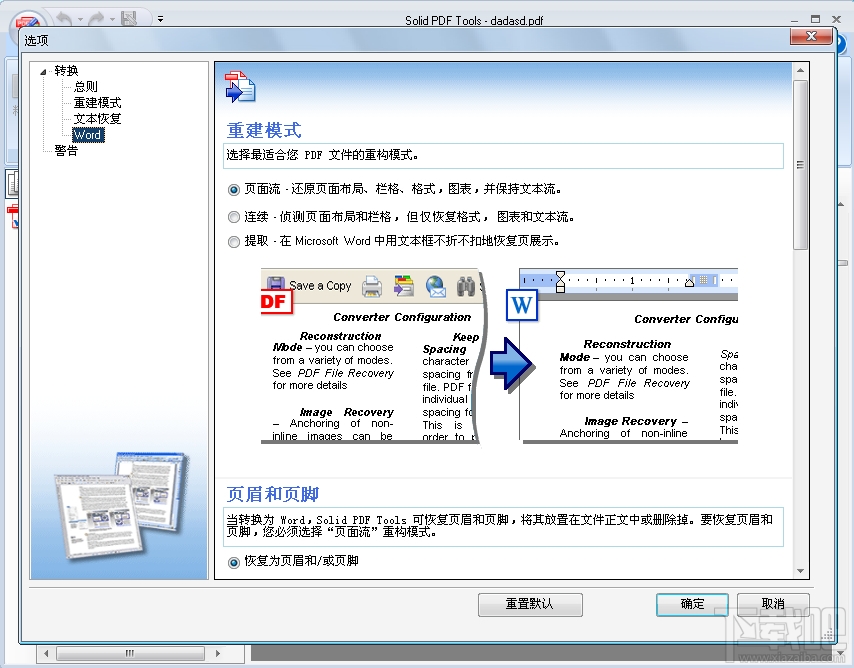Collapse the 转换 tree branch
This screenshot has height=668, width=854.
tap(43, 70)
